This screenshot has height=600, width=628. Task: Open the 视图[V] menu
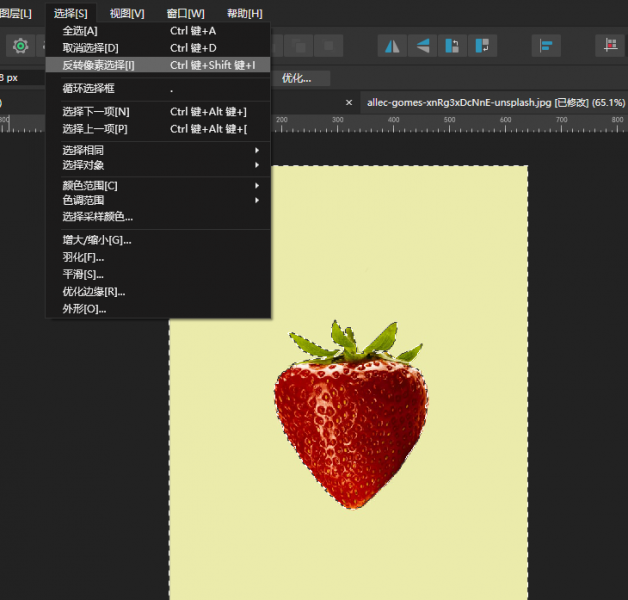127,14
